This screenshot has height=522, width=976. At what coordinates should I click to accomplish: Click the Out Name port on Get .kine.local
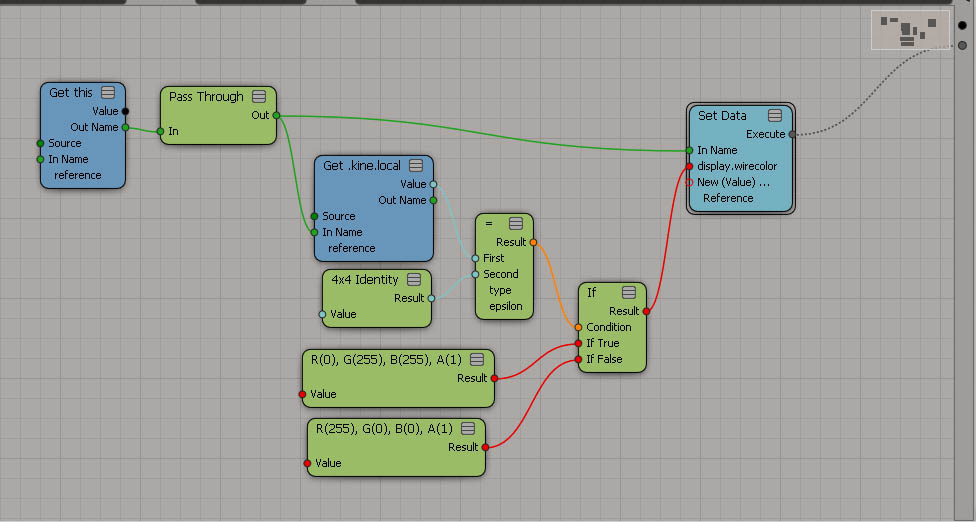(x=433, y=200)
